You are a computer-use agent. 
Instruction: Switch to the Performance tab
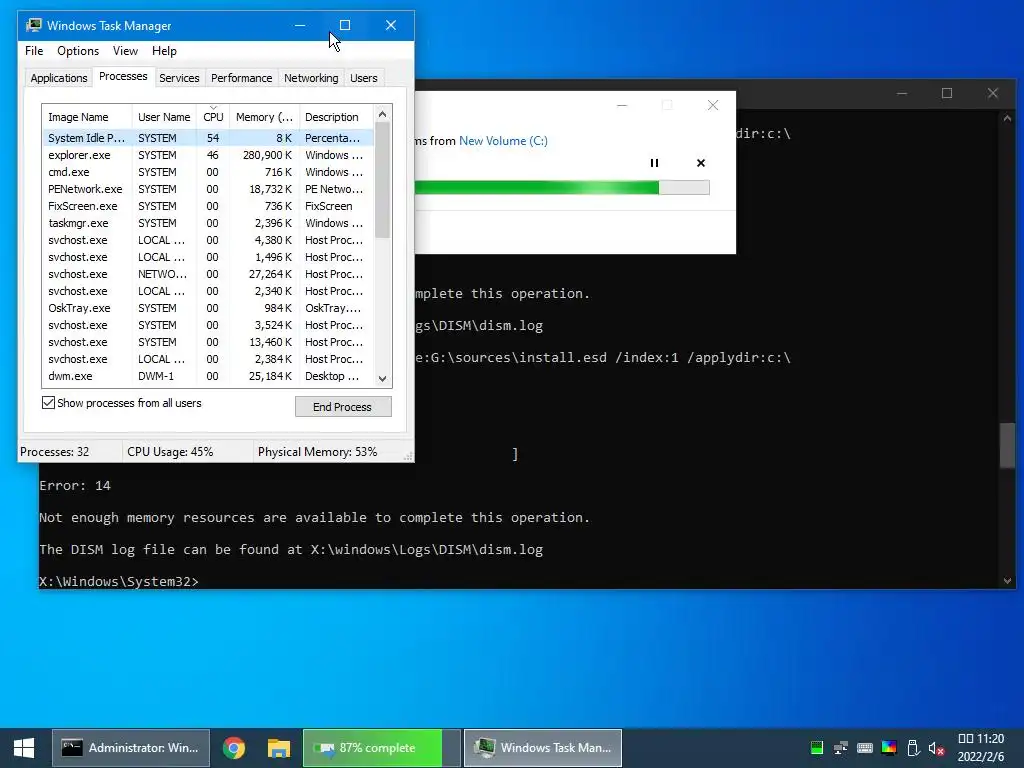click(241, 78)
